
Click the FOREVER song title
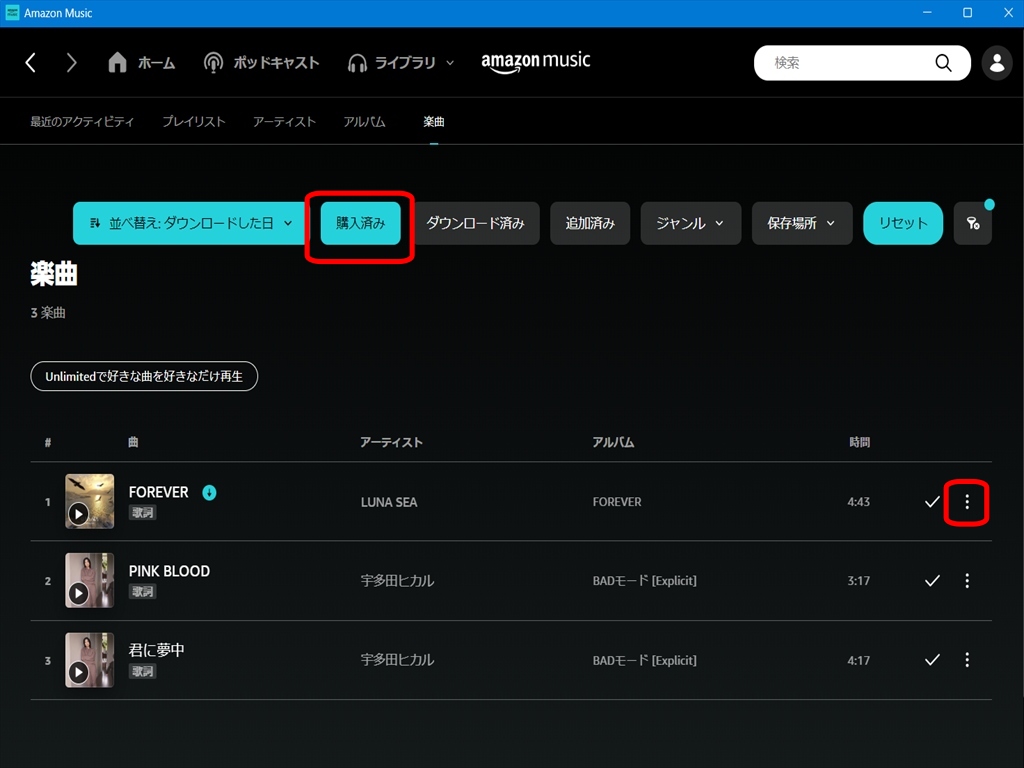click(158, 492)
